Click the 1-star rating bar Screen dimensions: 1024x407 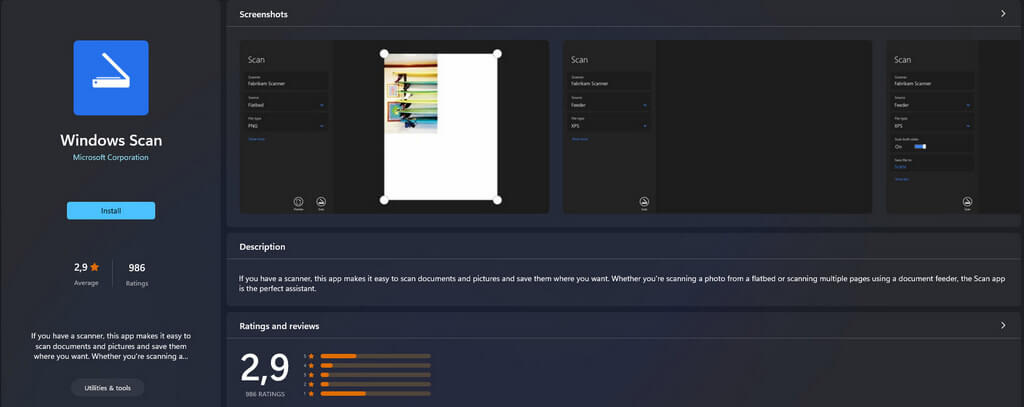pyautogui.click(x=376, y=393)
